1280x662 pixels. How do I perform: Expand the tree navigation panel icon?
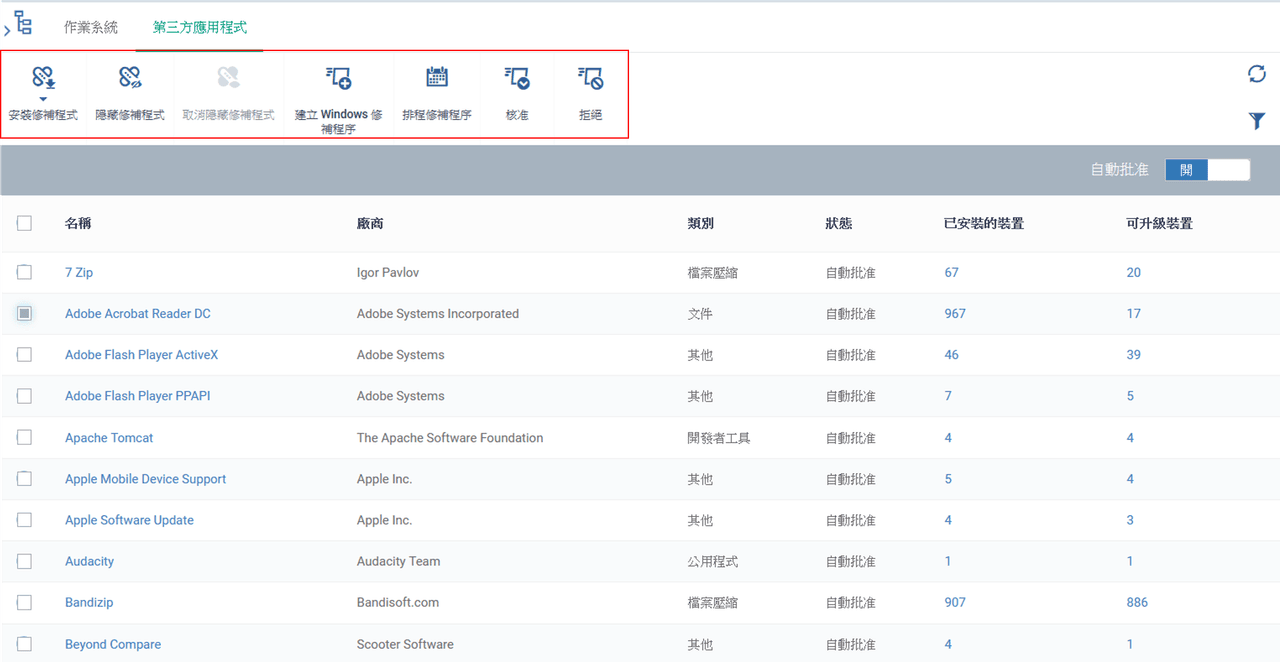pyautogui.click(x=19, y=24)
